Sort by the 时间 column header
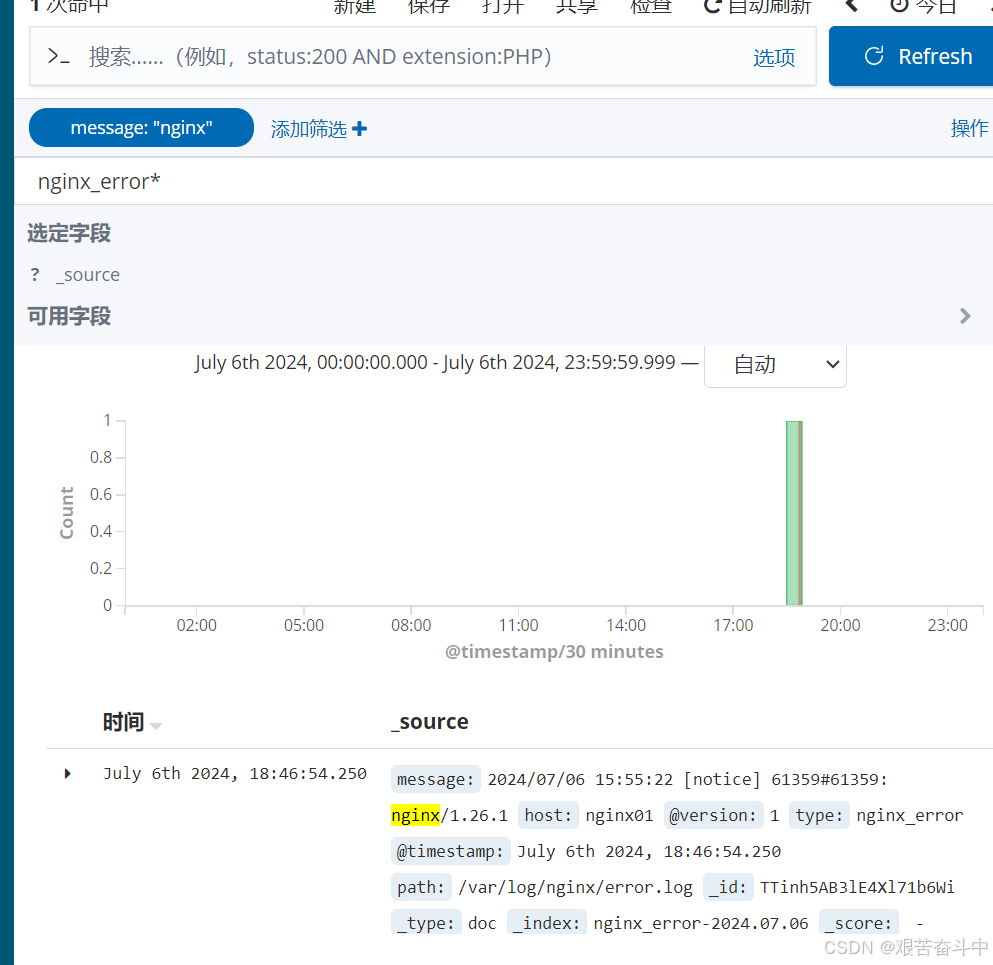This screenshot has width=993, height=965. click(123, 722)
